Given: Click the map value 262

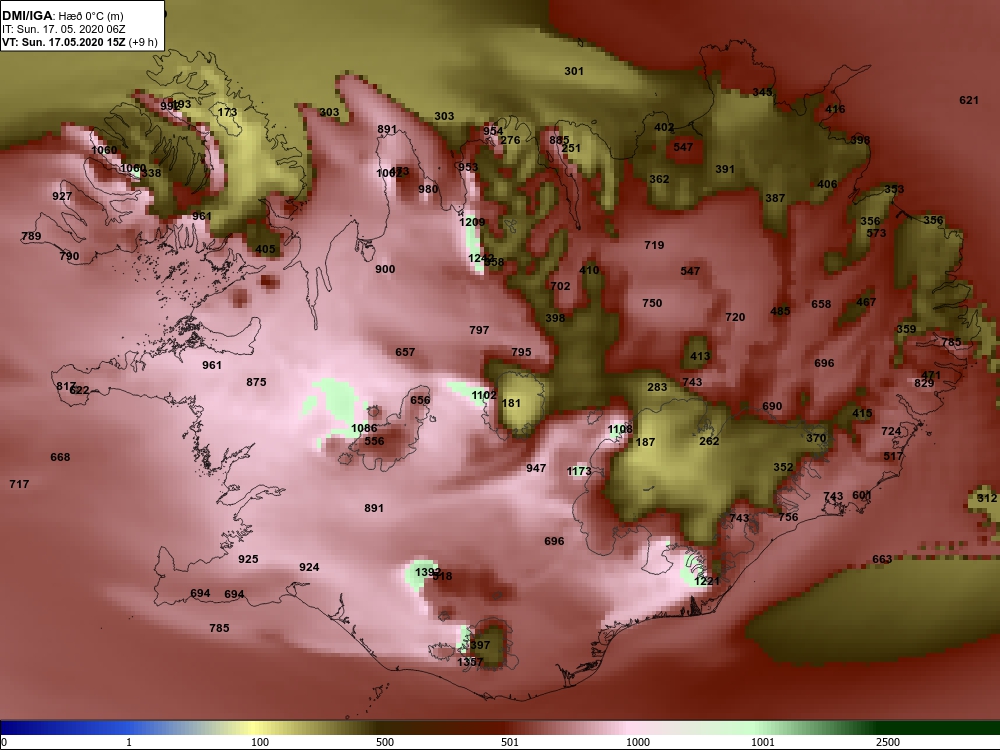Looking at the screenshot, I should (709, 441).
